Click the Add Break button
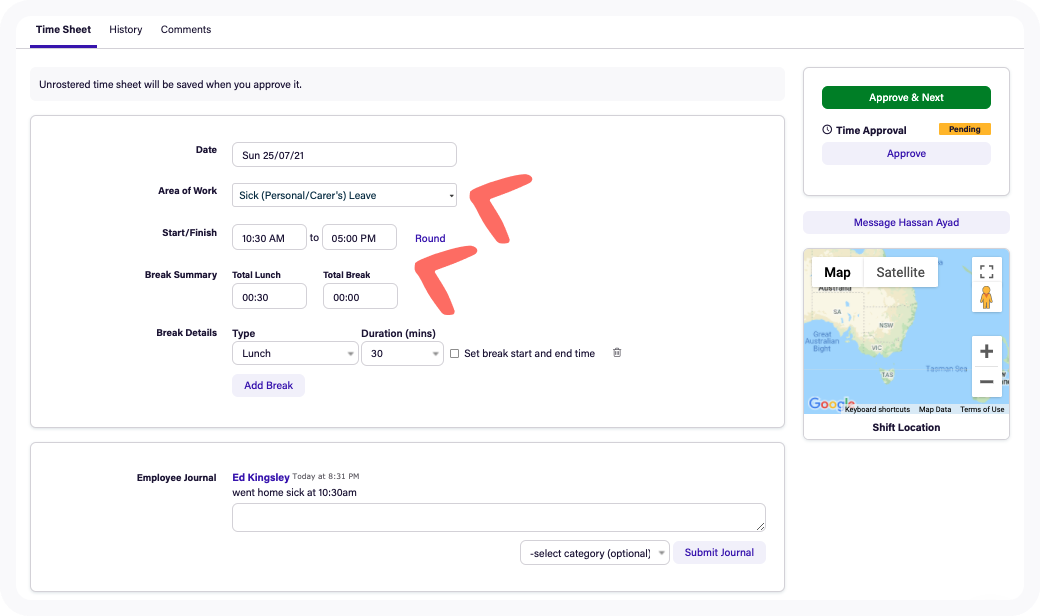Viewport: 1040px width, 616px height. [x=268, y=385]
